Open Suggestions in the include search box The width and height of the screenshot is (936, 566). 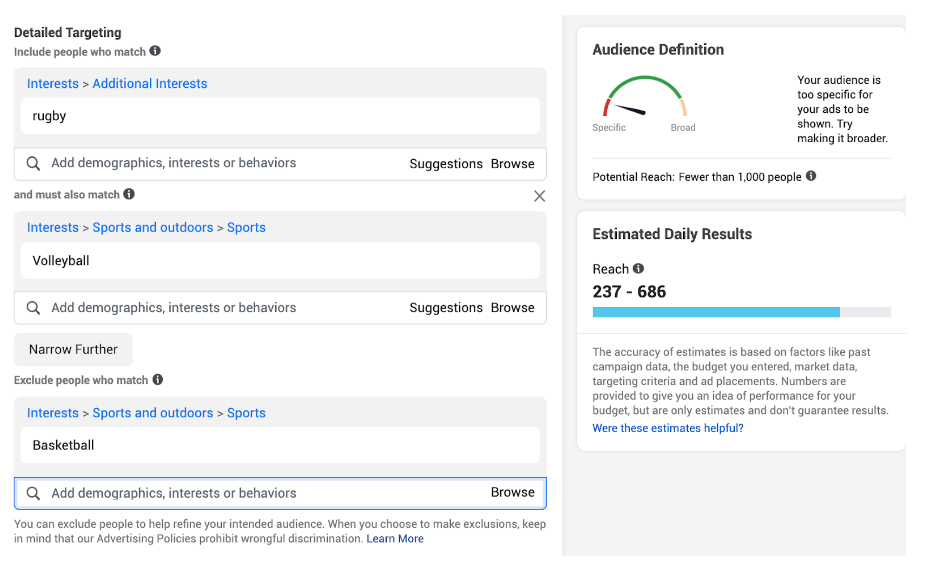coord(446,164)
